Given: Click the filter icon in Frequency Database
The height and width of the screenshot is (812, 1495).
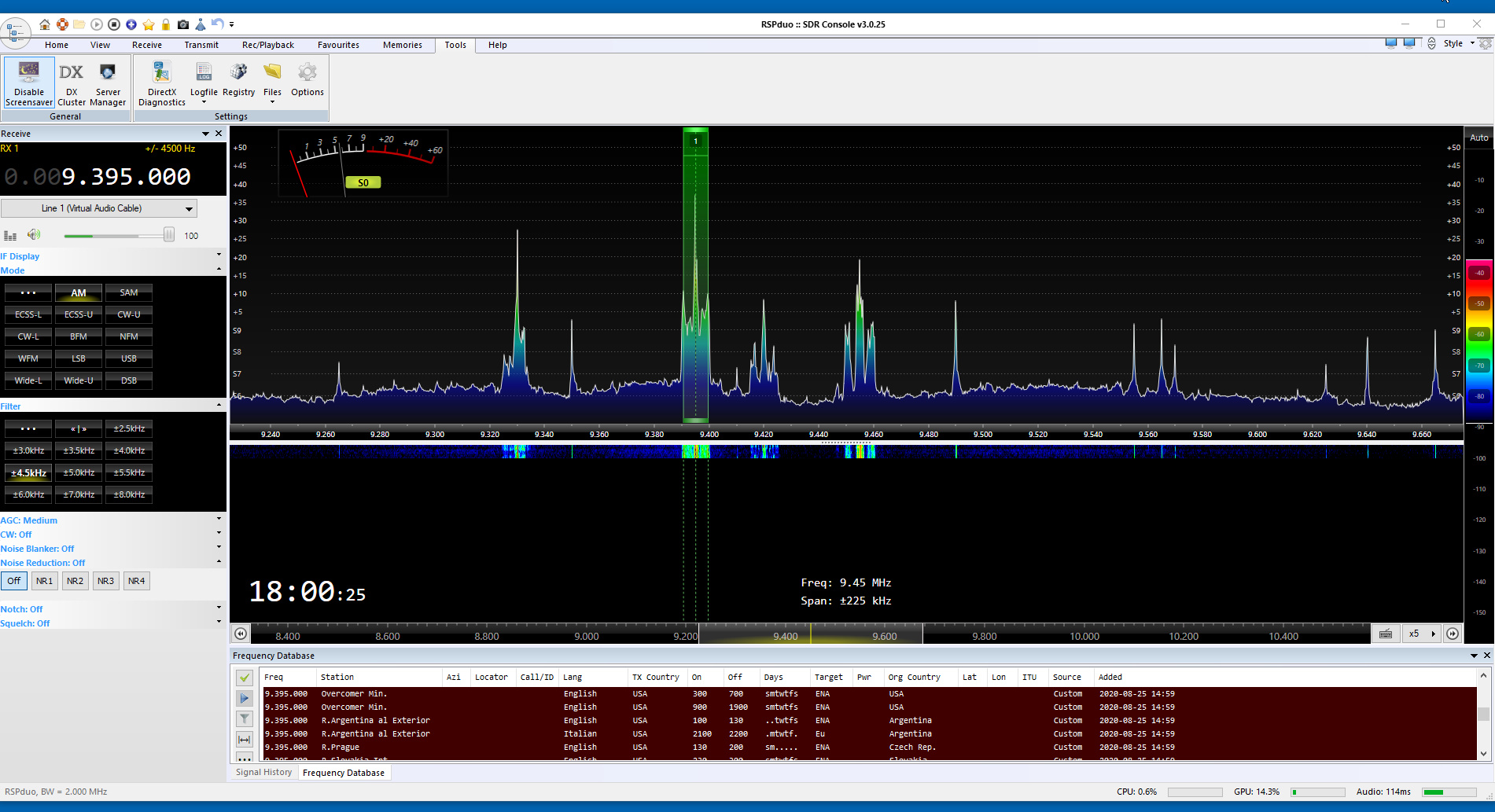Looking at the screenshot, I should pos(245,718).
